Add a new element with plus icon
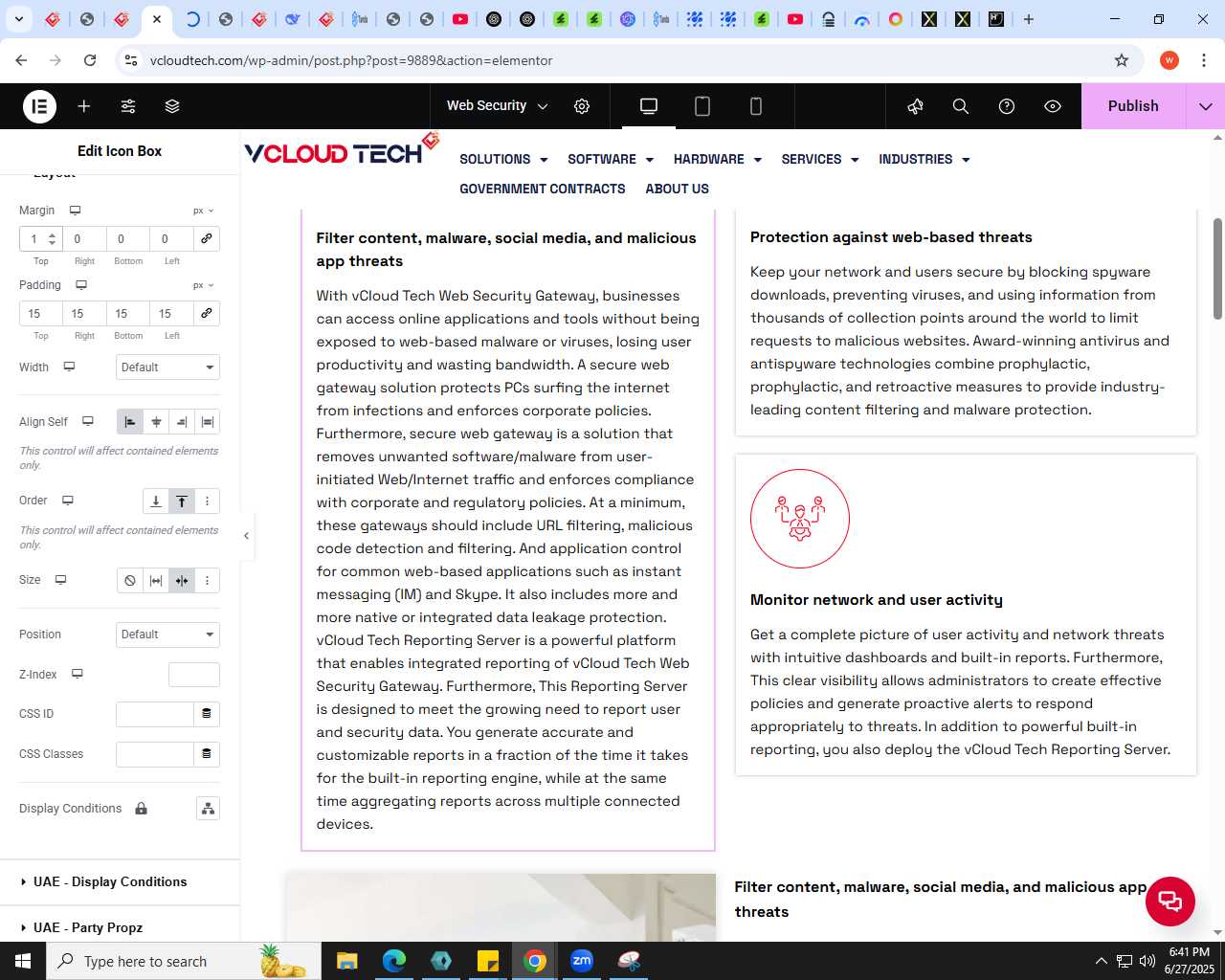 pos(84,106)
